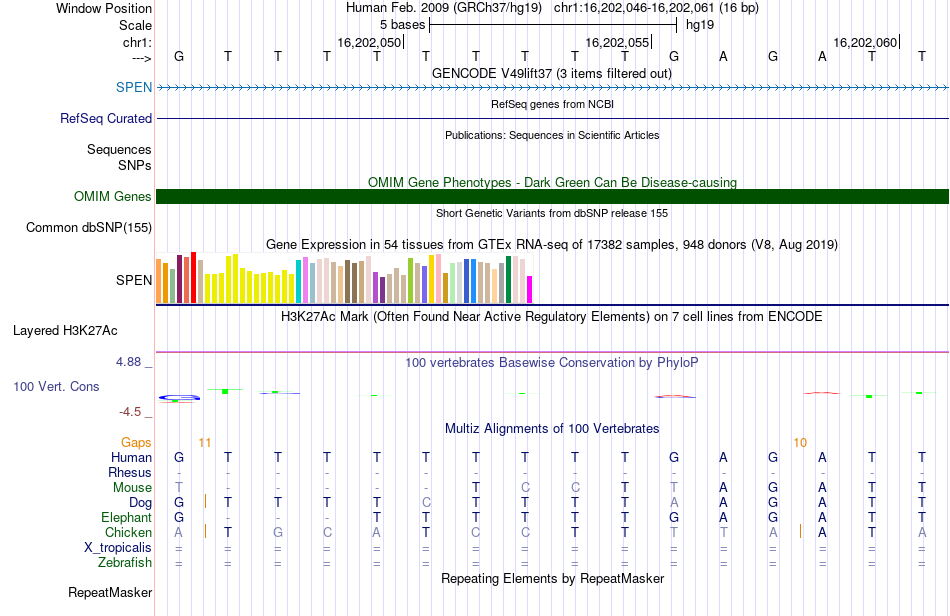Click the magenta last bar in GTEx chart
Screen dimensions: 950x616
530,290
